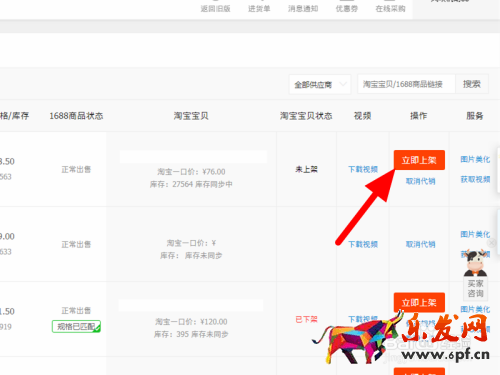The image size is (500, 375).
Task: Click the green 规格已匹配 badge
Action: (76, 326)
